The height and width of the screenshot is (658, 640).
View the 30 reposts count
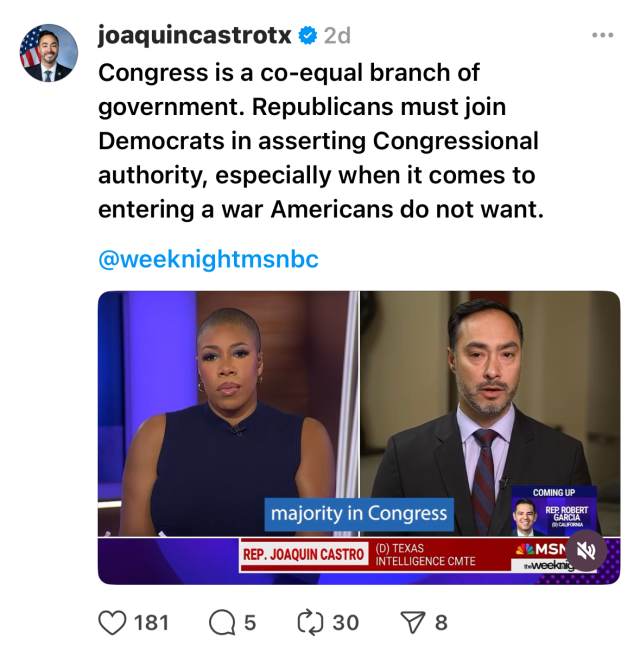pyautogui.click(x=346, y=622)
